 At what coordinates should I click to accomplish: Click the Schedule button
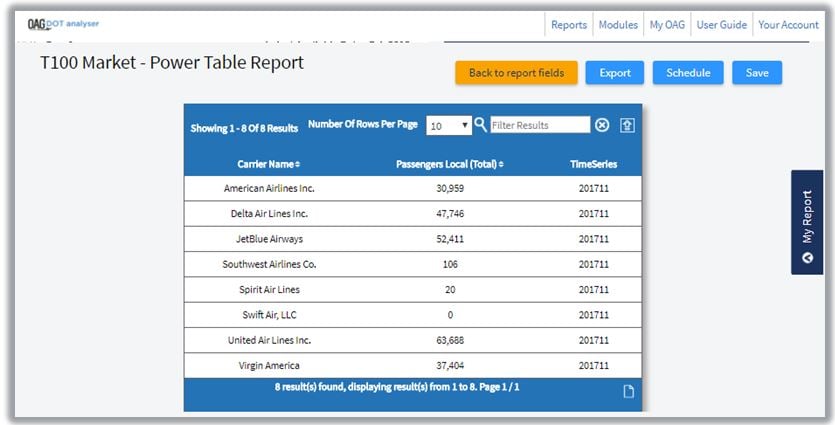[x=688, y=73]
